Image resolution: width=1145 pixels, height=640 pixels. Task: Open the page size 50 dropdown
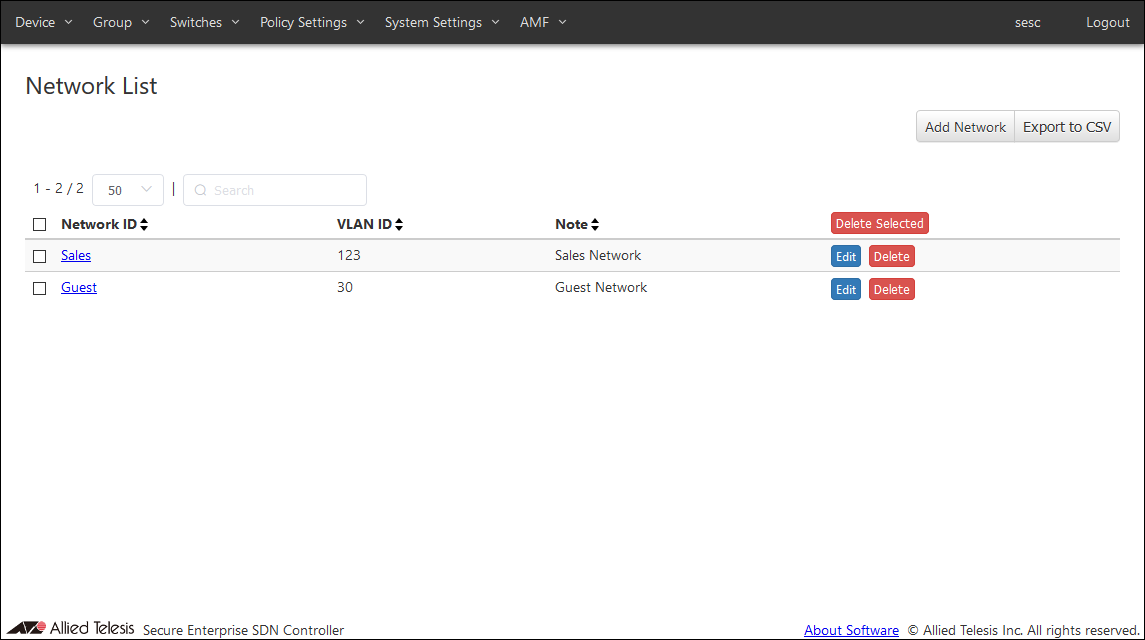128,190
